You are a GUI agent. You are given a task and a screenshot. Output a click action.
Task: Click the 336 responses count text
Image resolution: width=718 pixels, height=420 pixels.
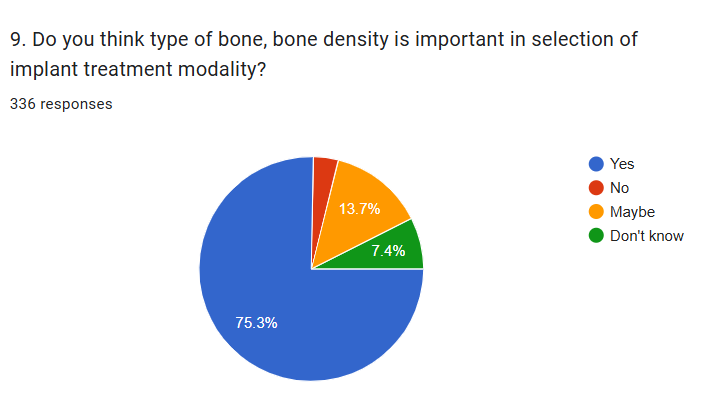60,104
